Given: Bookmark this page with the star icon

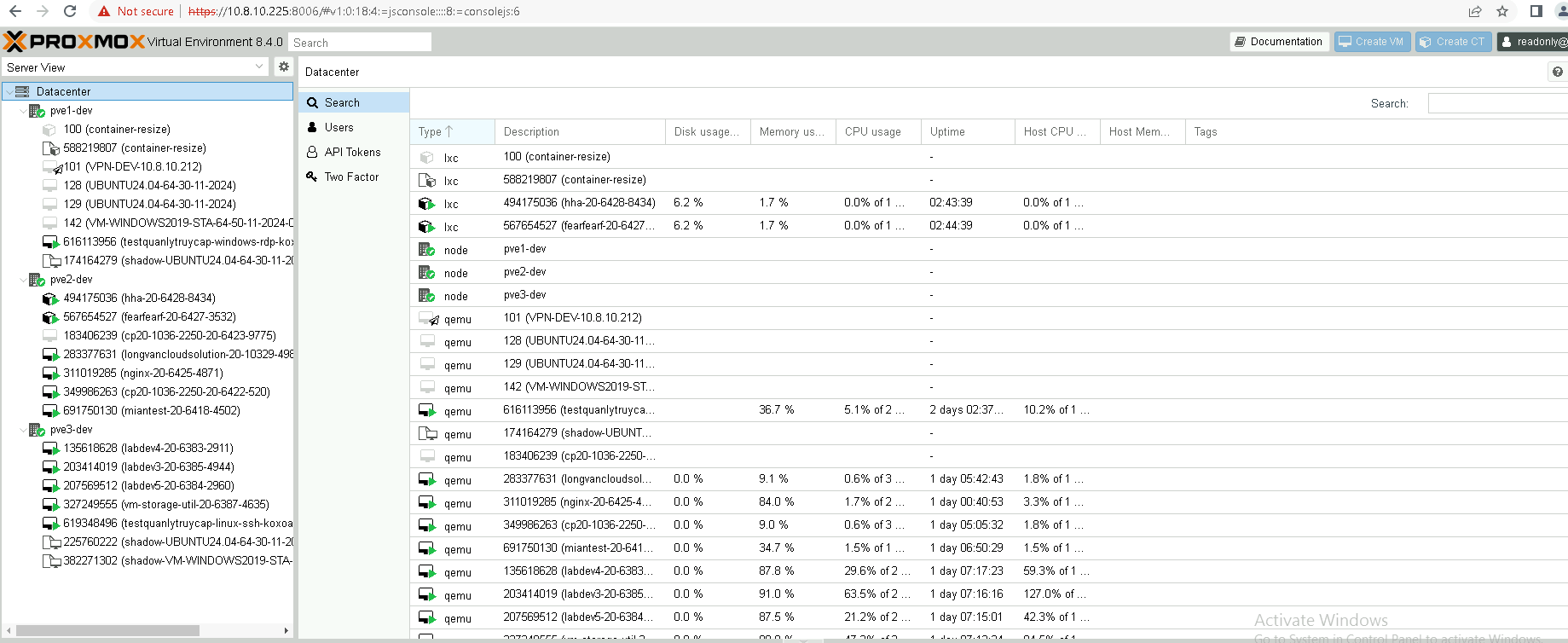Looking at the screenshot, I should coord(1502,11).
